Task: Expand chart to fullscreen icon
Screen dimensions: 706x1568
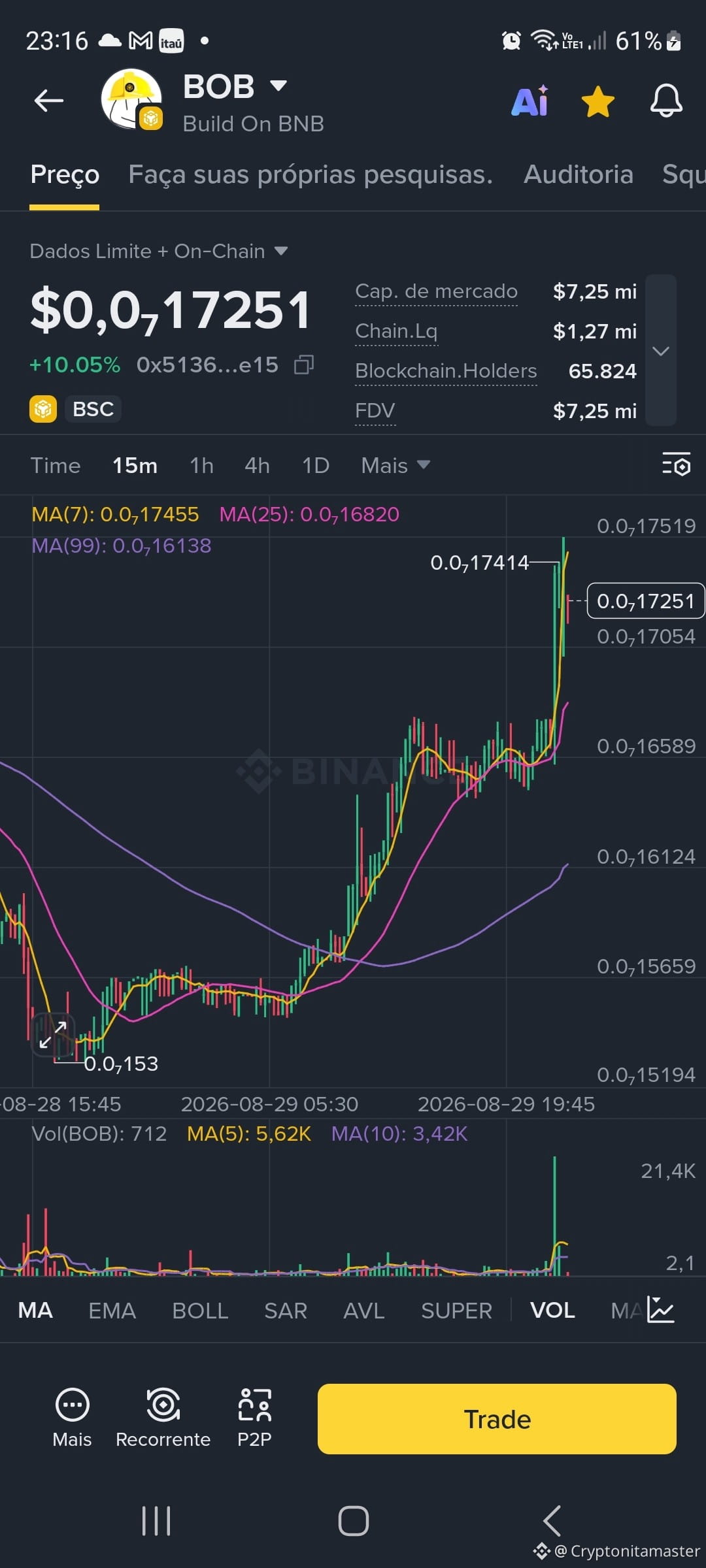Action: 53,1035
